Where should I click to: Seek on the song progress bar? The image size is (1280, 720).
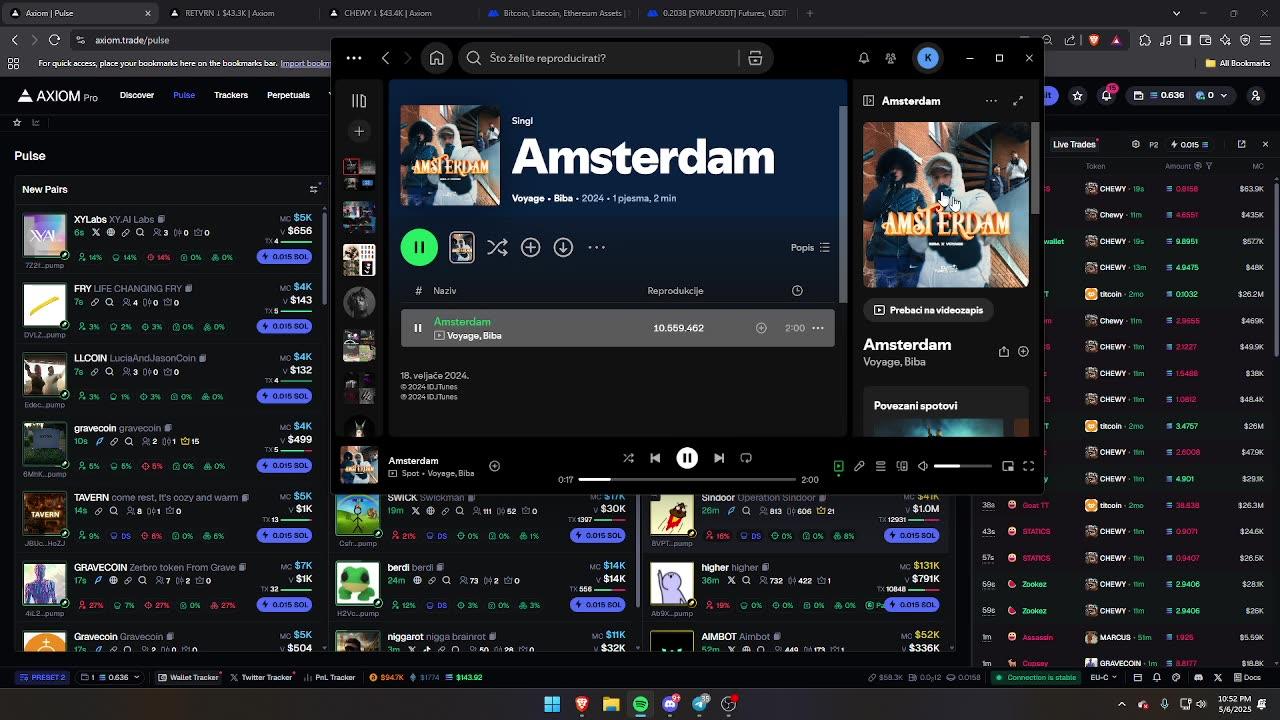pyautogui.click(x=687, y=480)
